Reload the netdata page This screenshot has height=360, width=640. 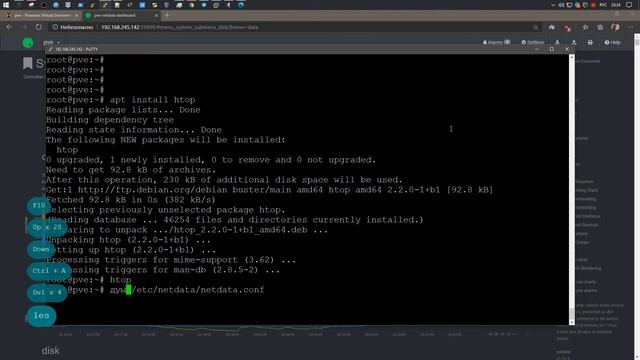38,27
